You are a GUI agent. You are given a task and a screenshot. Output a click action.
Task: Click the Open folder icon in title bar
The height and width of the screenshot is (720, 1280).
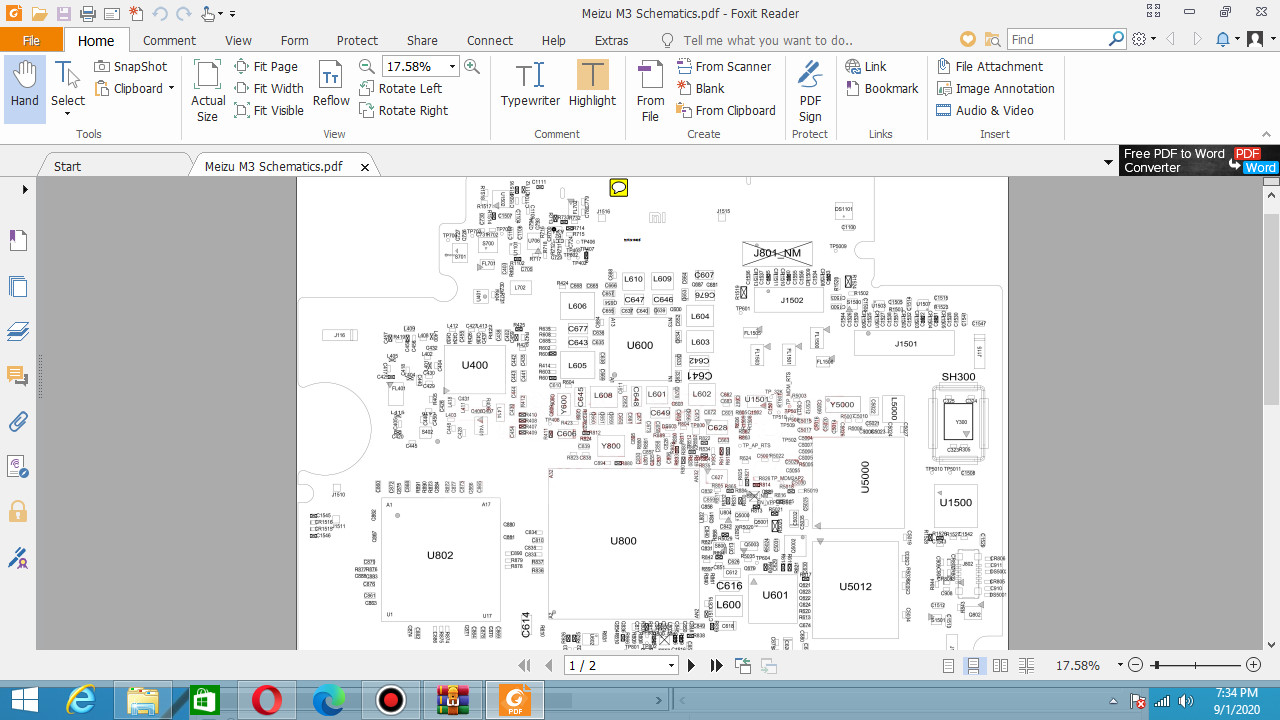coord(39,14)
